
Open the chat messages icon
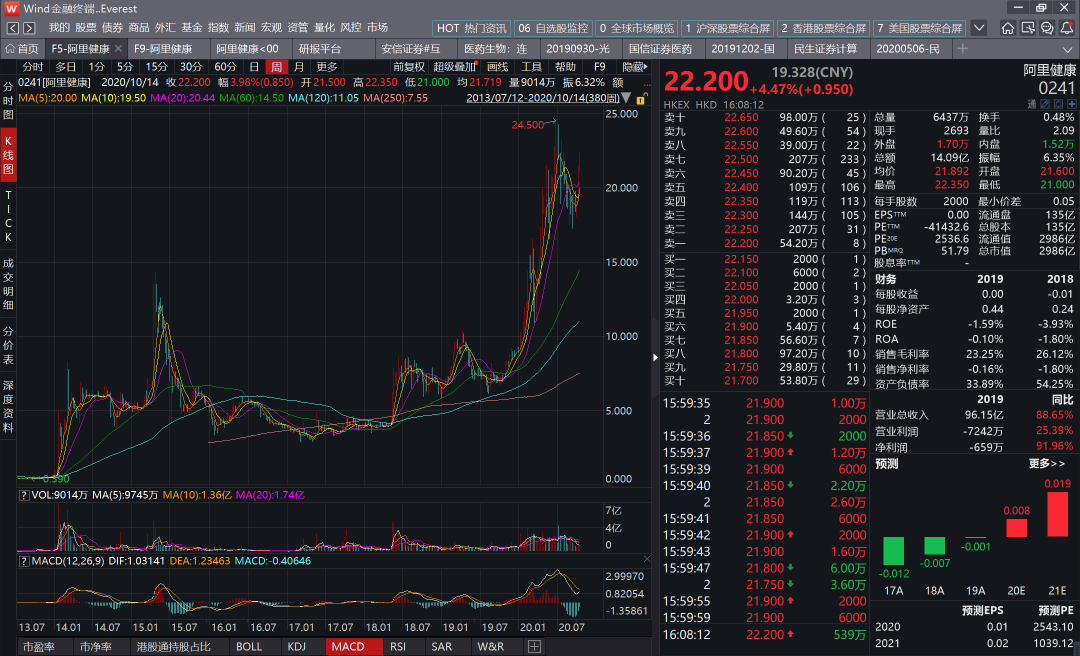click(1047, 28)
